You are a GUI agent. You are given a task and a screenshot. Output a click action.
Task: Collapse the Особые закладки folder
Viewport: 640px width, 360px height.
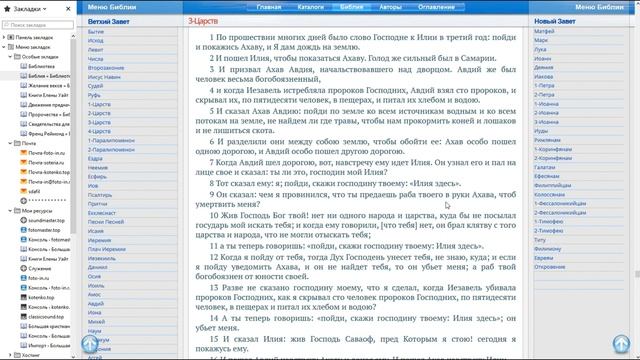(10, 57)
